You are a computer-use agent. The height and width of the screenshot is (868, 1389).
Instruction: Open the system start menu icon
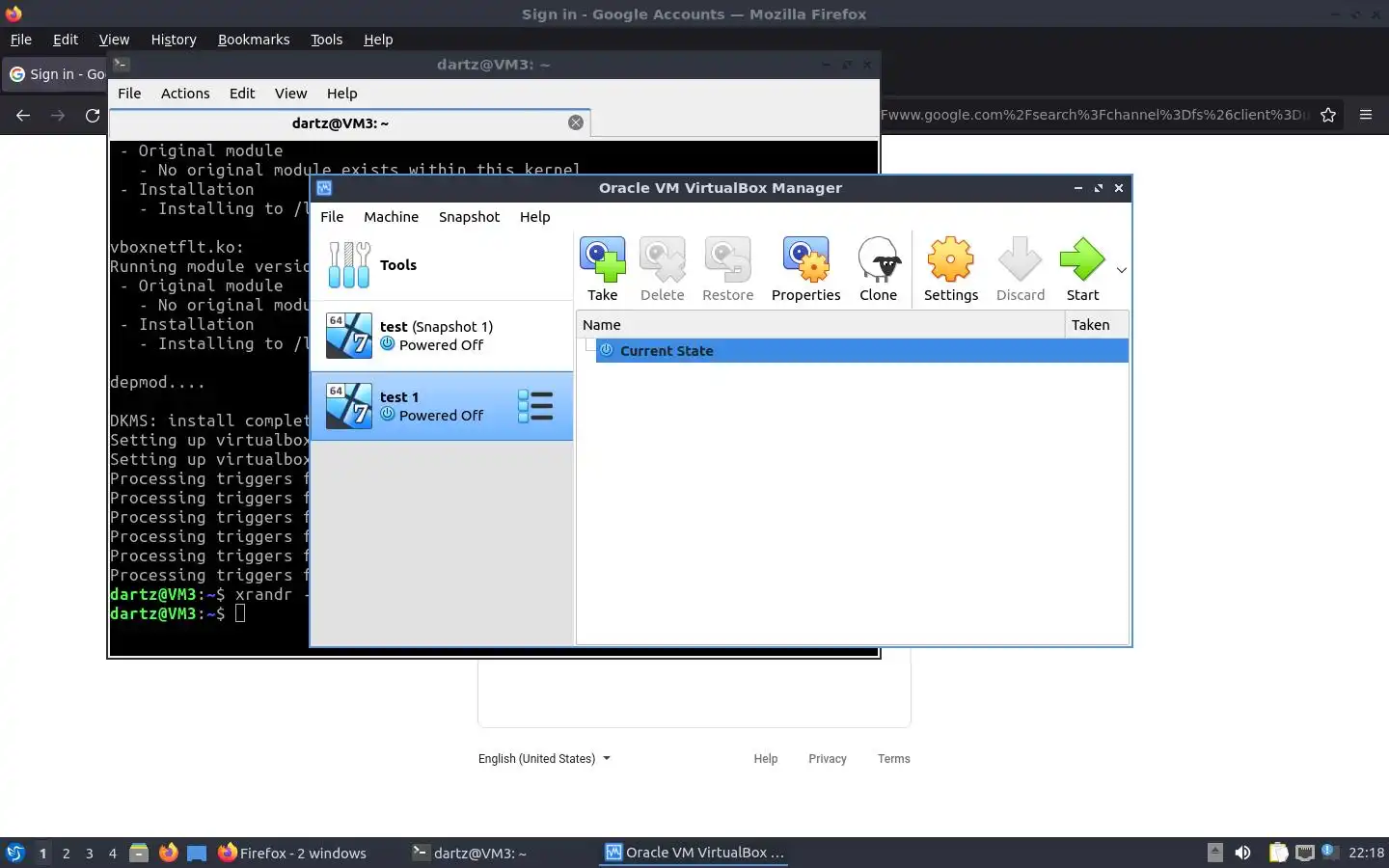[x=15, y=853]
